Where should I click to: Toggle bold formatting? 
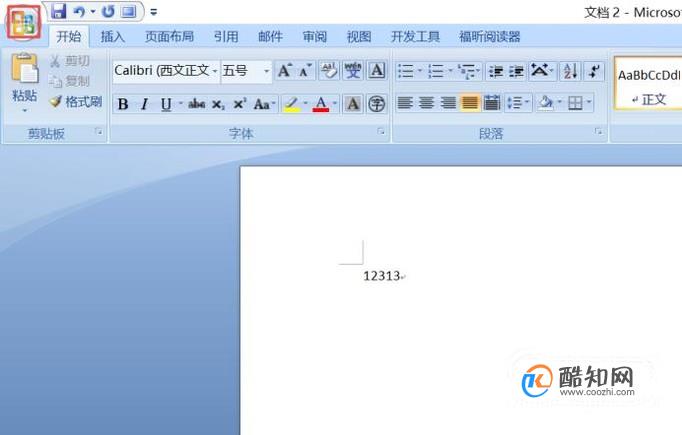[x=123, y=104]
